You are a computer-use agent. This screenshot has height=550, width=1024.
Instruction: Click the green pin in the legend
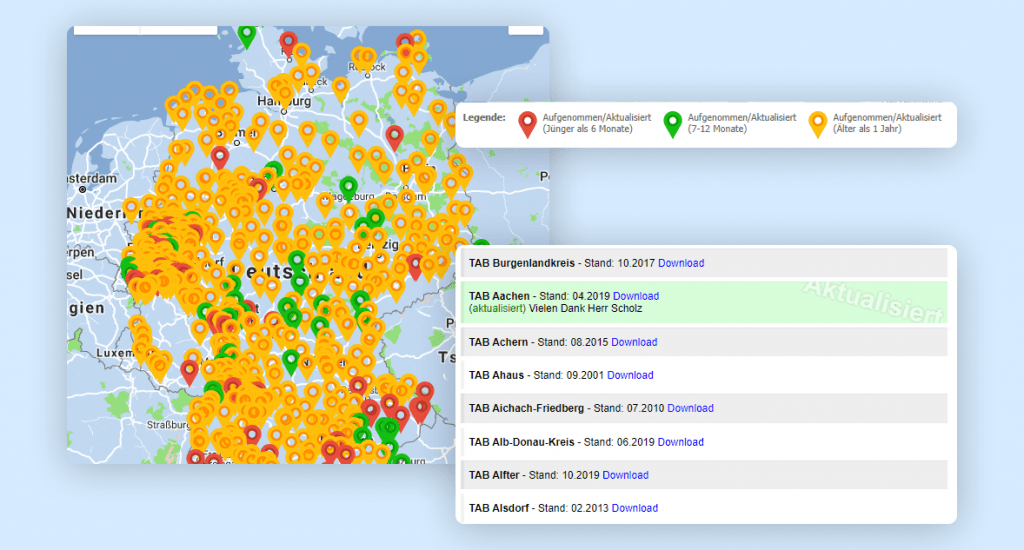(x=673, y=123)
